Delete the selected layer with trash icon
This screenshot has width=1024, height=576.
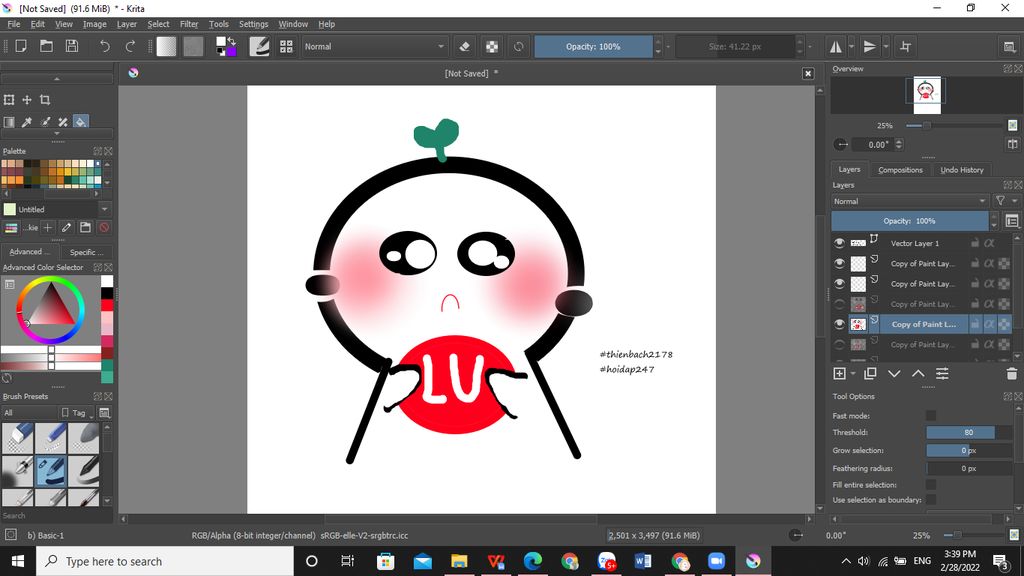click(x=1012, y=374)
